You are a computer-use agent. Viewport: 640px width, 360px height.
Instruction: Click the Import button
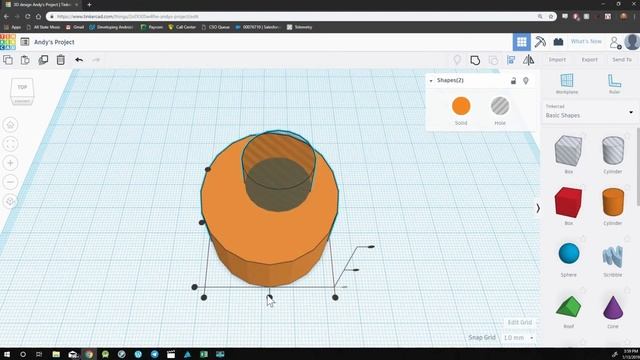point(557,60)
